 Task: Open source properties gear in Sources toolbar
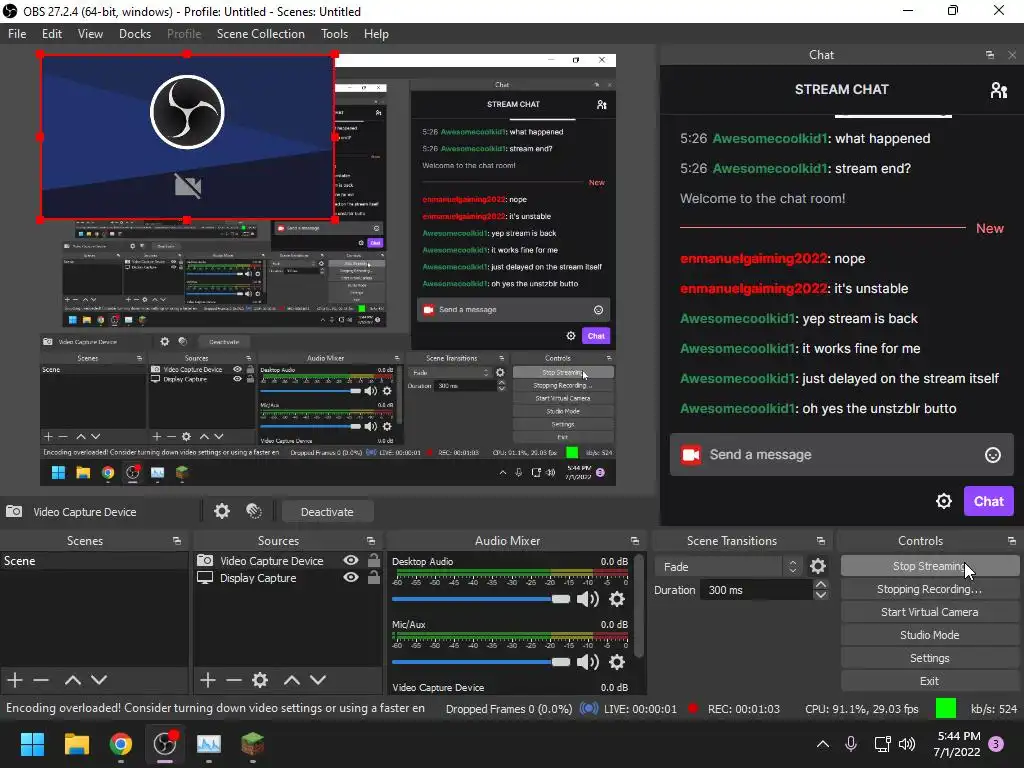tap(260, 680)
